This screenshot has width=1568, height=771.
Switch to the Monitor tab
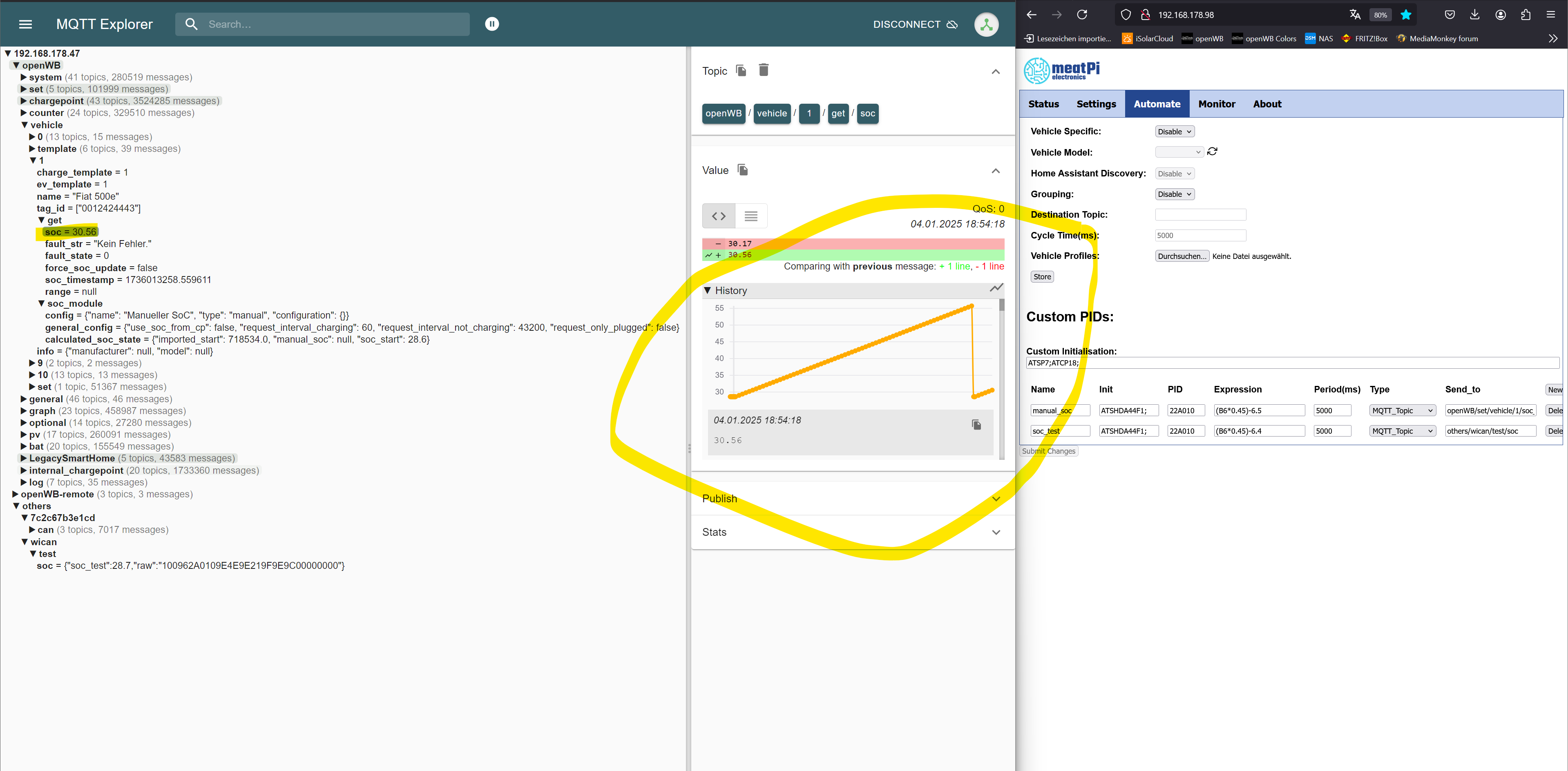[x=1216, y=104]
